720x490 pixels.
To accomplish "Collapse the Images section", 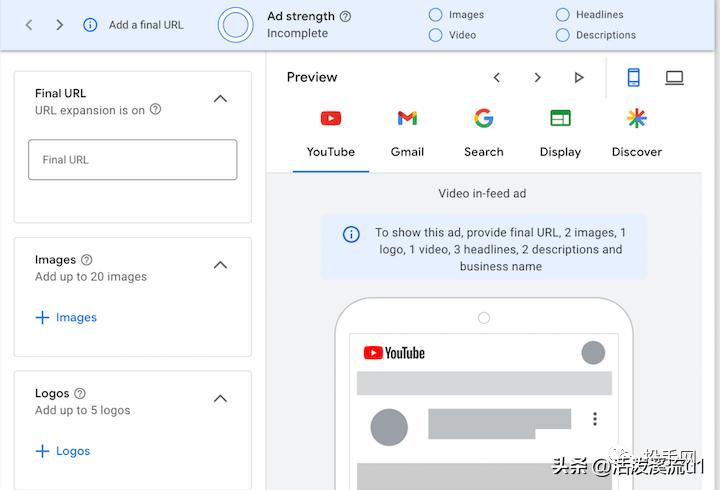I will 220,265.
